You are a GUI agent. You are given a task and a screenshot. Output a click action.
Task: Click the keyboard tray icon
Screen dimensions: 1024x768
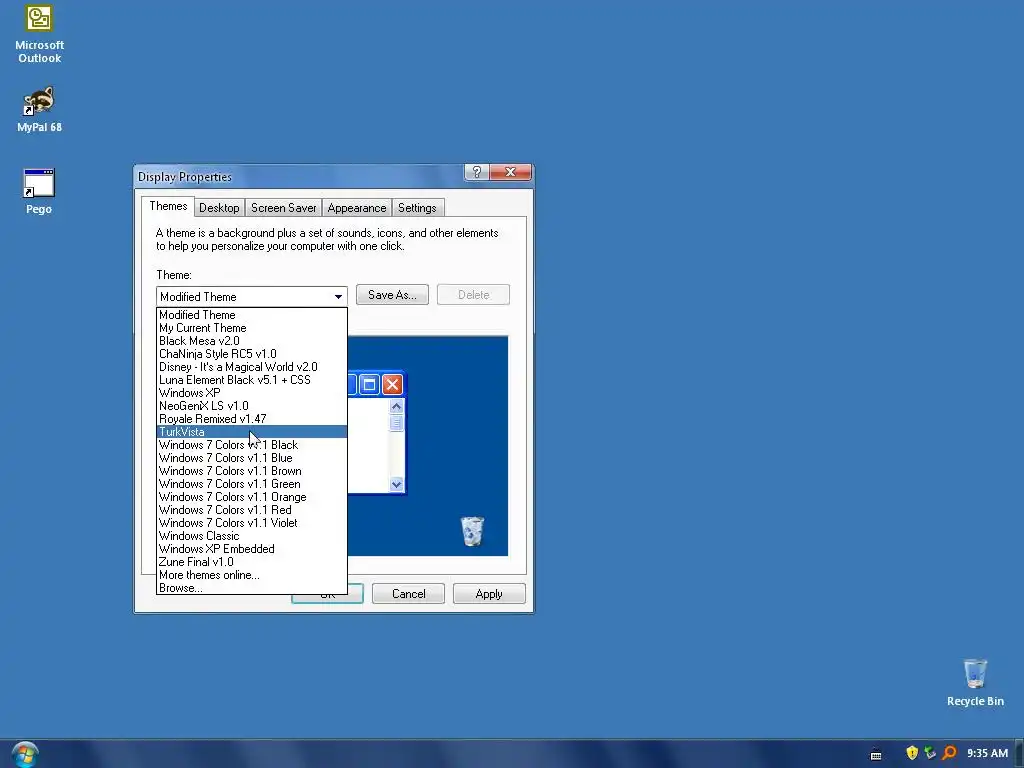pyautogui.click(x=876, y=754)
